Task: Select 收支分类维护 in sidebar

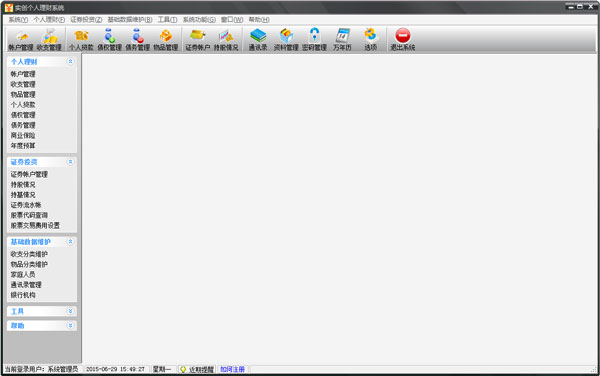Action: pos(29,254)
